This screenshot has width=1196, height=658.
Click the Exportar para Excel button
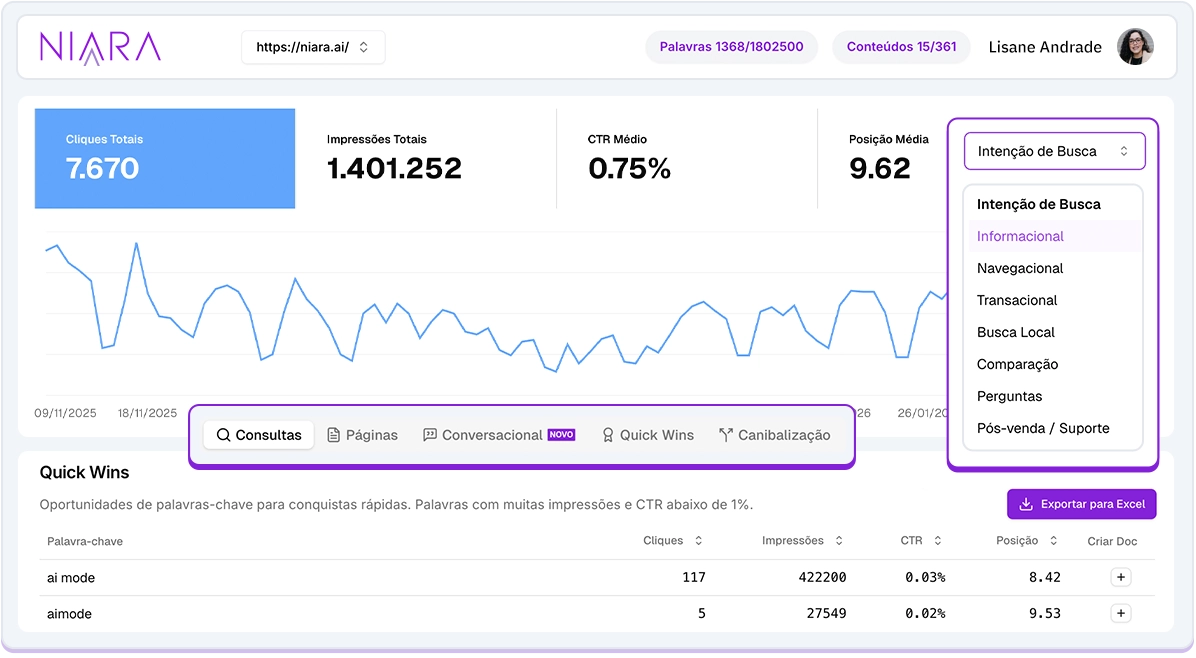(1081, 504)
